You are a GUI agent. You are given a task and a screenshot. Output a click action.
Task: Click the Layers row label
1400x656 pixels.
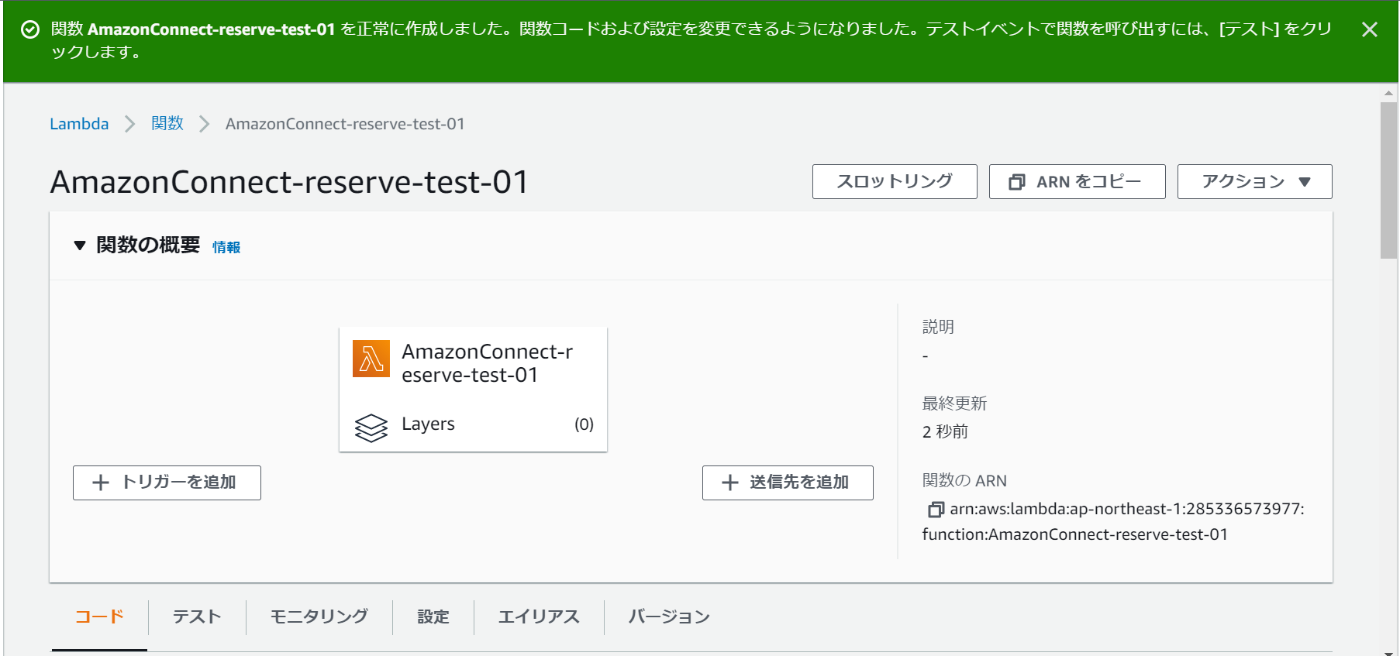point(428,424)
